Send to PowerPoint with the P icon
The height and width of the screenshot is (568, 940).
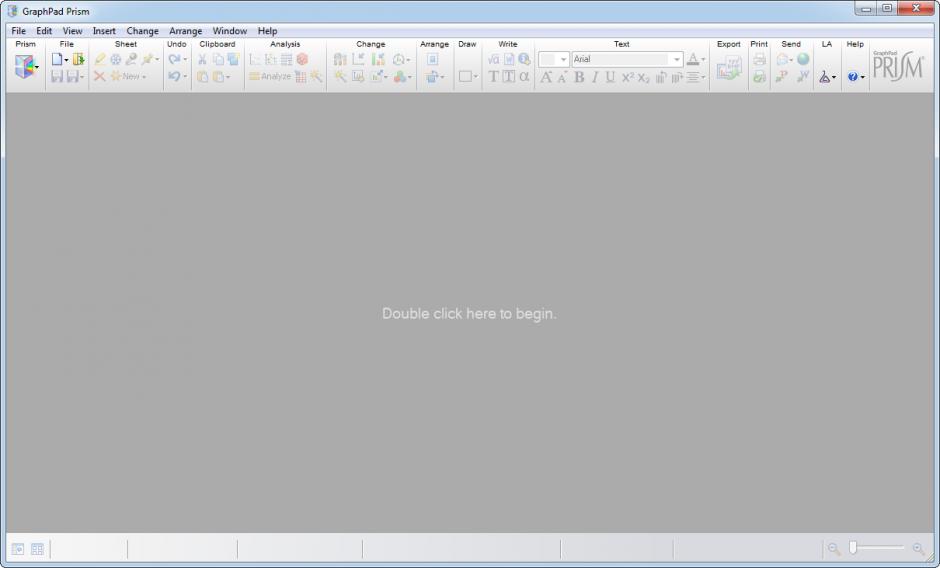tap(782, 76)
